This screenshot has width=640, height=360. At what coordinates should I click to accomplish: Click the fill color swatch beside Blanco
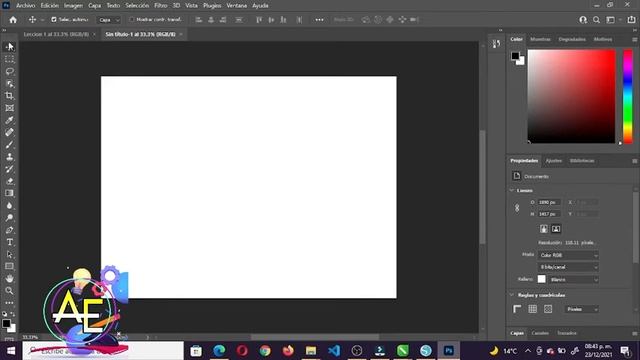point(541,279)
